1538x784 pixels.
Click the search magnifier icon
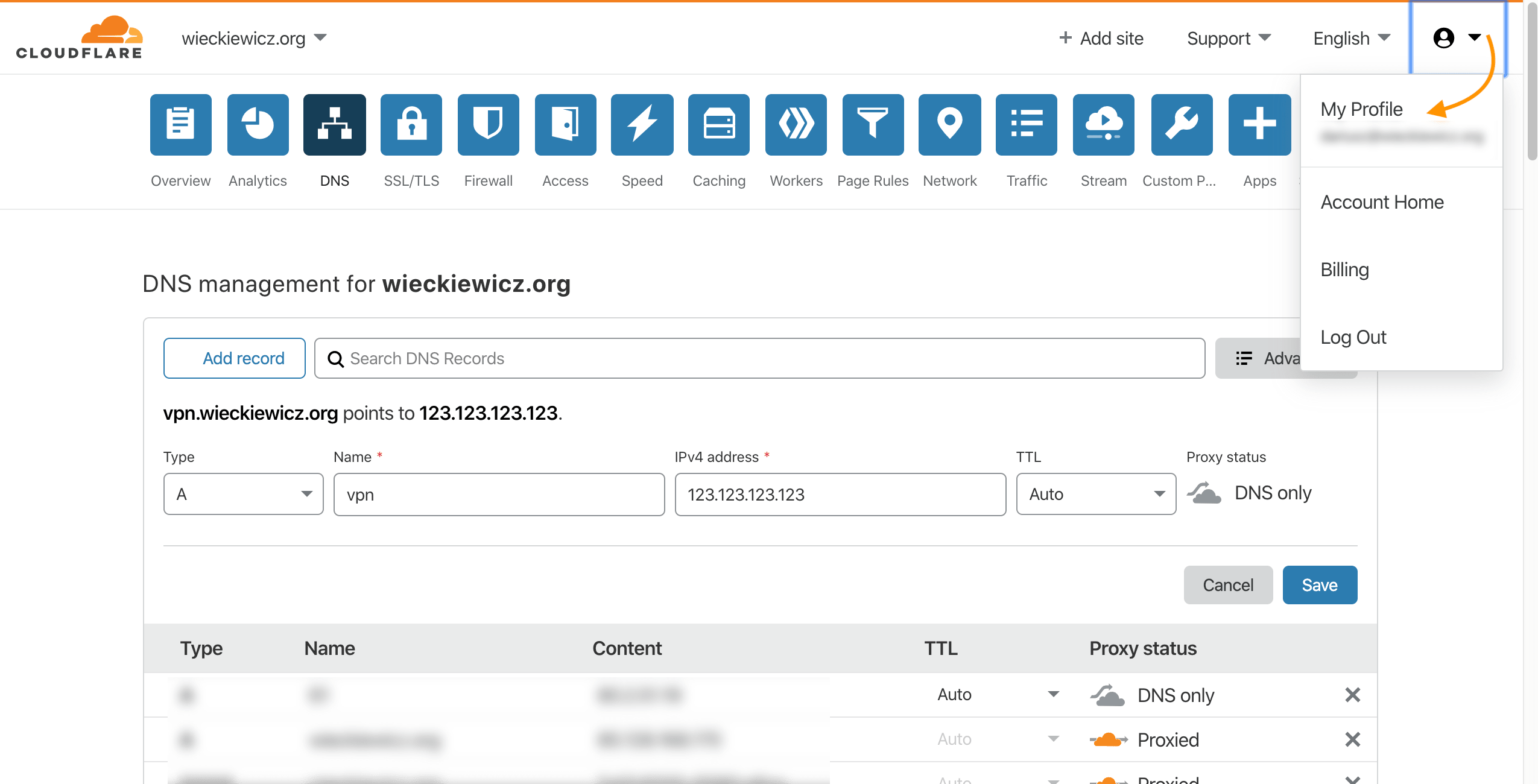(335, 359)
